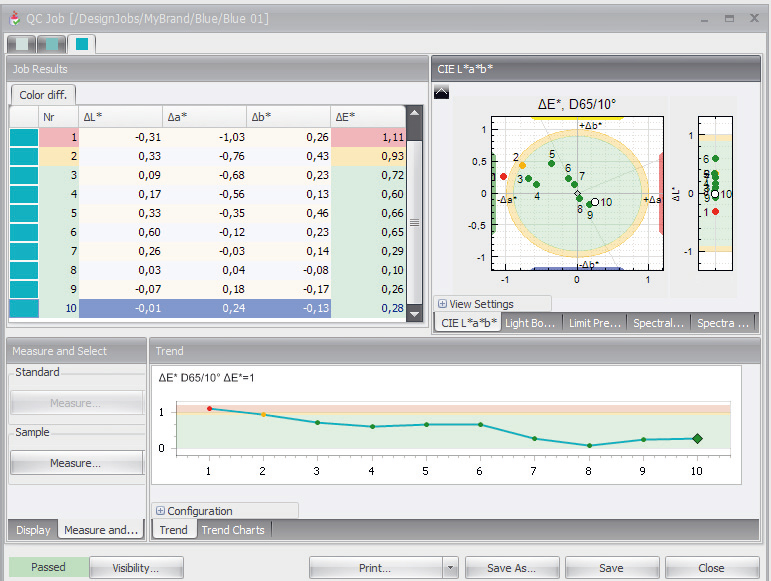Sort by the Δa* column header
The image size is (771, 581).
(x=205, y=117)
